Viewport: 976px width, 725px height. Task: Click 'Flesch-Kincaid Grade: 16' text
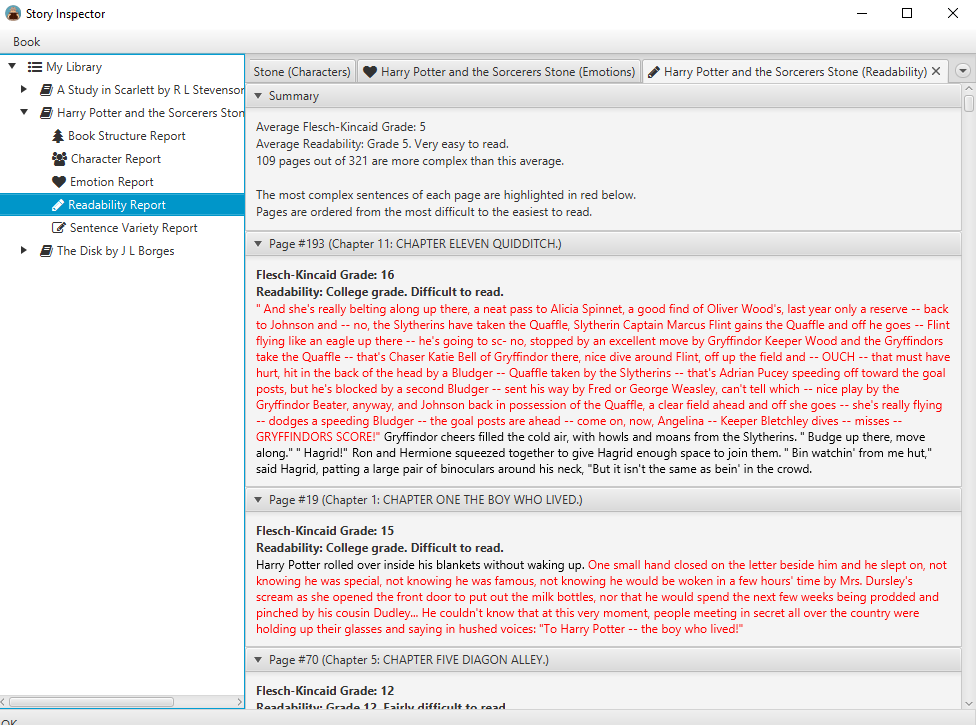pyautogui.click(x=325, y=274)
